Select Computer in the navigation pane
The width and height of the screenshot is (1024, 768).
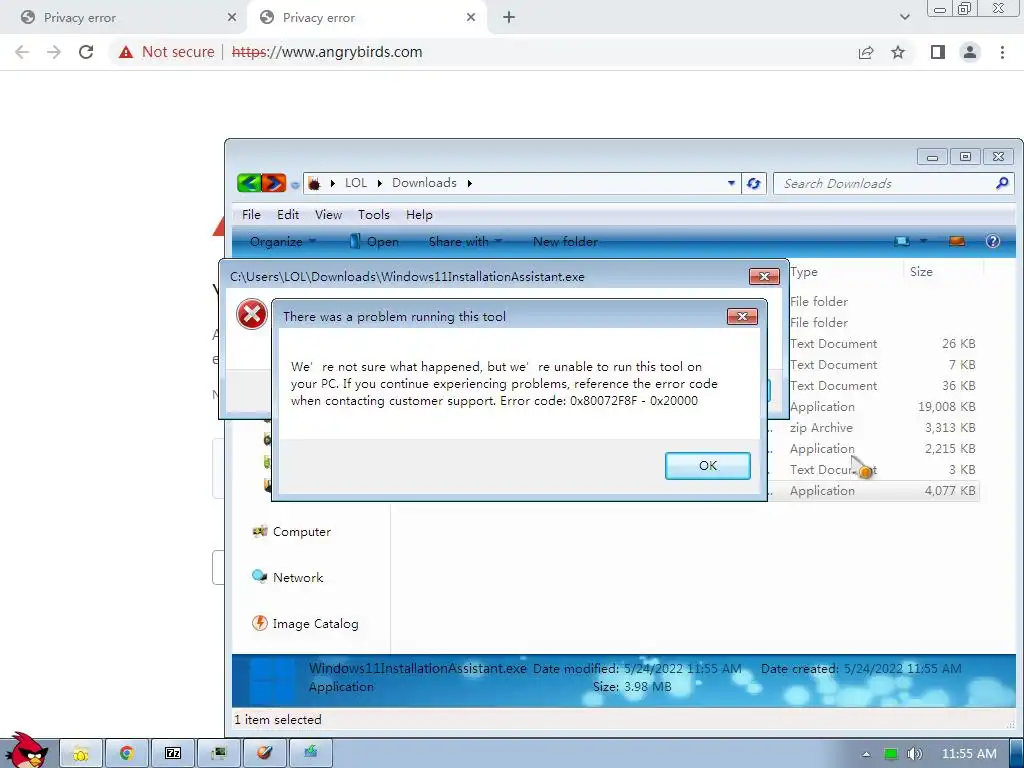point(292,532)
